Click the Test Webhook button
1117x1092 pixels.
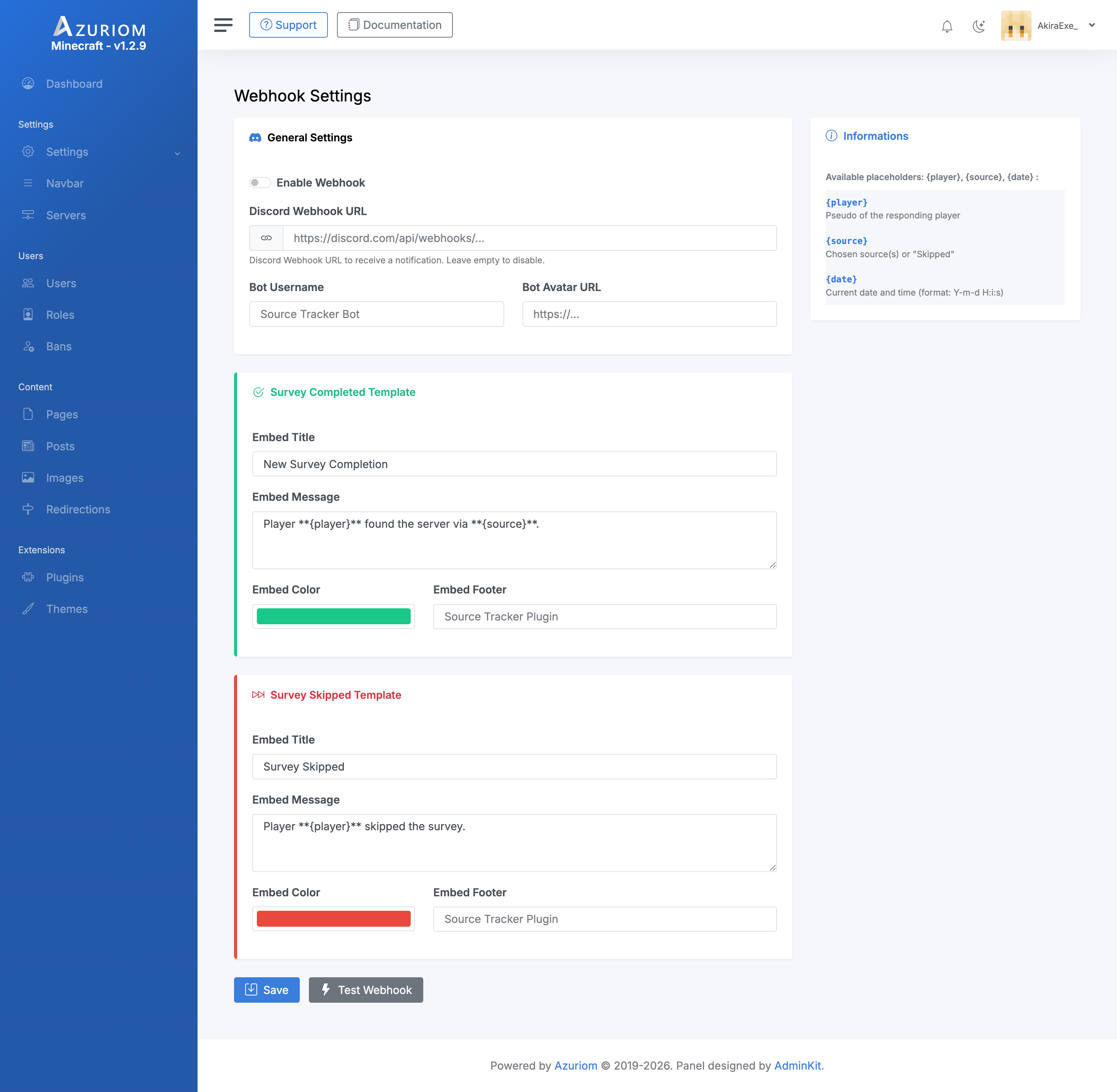tap(366, 990)
